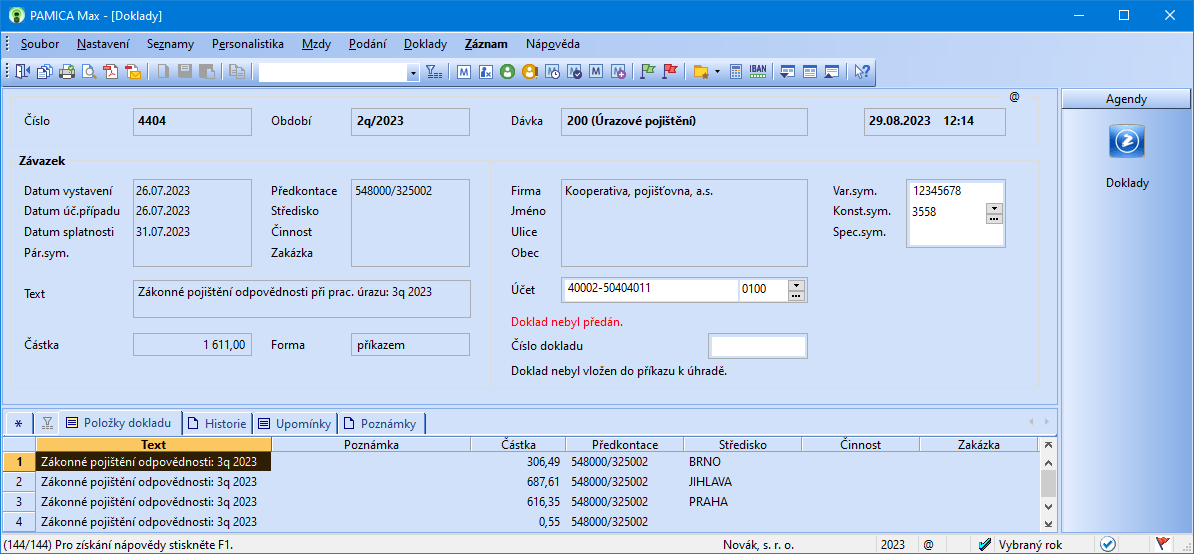Expand the Konst.sym. dropdown arrow
Image resolution: width=1194 pixels, height=554 pixels.
click(994, 208)
